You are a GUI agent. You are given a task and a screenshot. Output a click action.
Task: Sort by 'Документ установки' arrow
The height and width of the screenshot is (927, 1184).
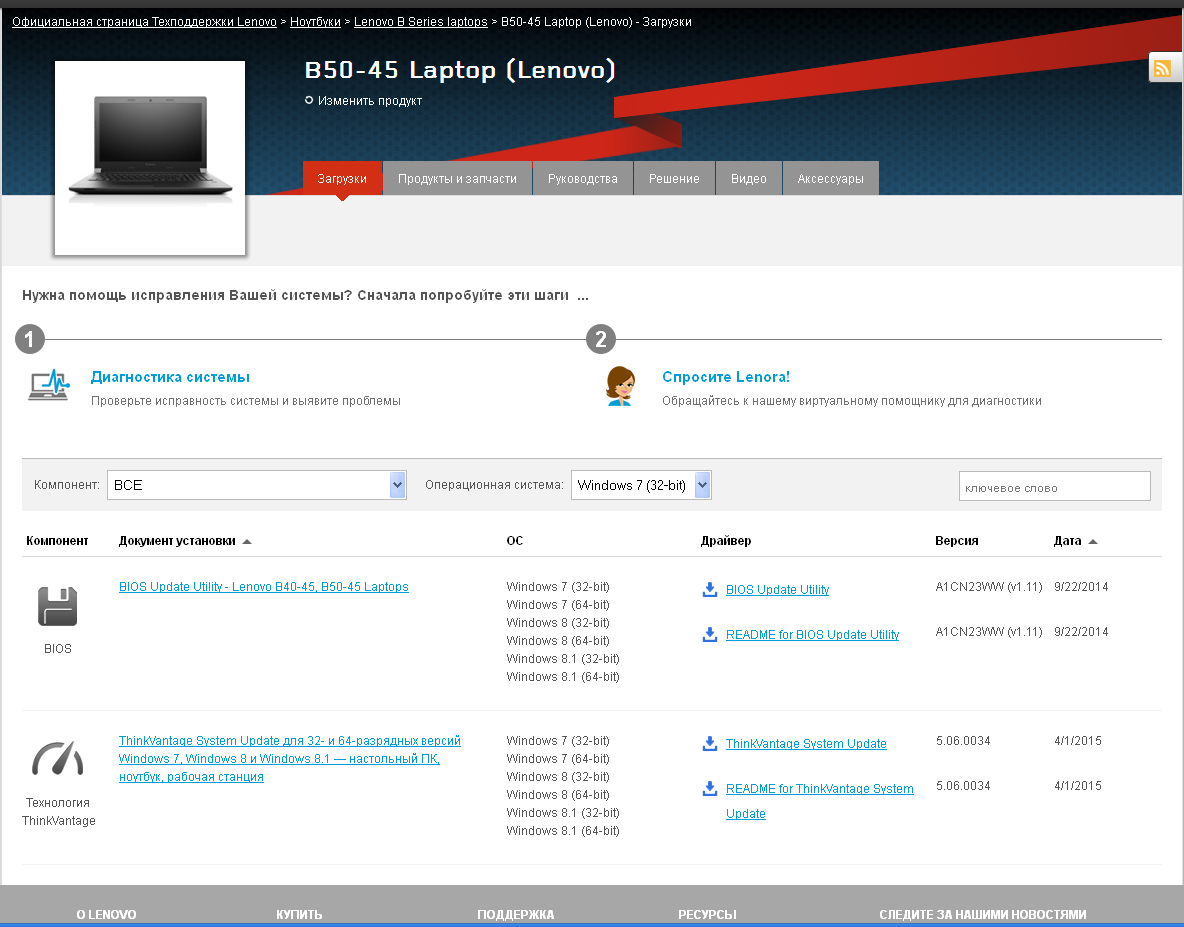pos(247,541)
